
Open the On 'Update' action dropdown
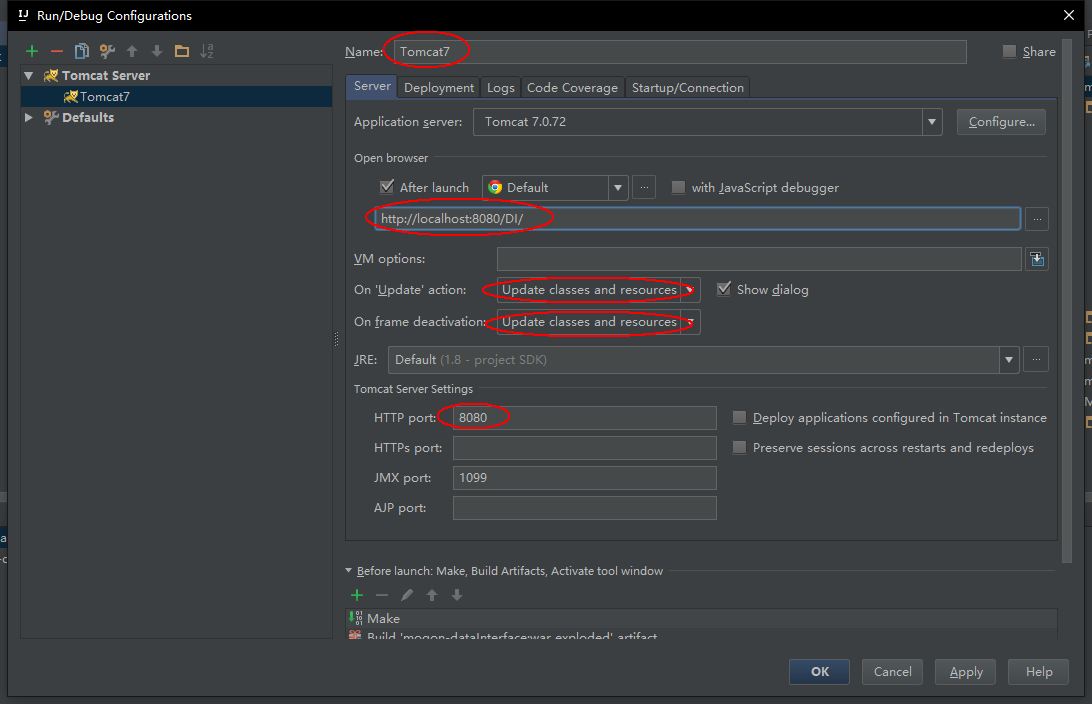[691, 290]
